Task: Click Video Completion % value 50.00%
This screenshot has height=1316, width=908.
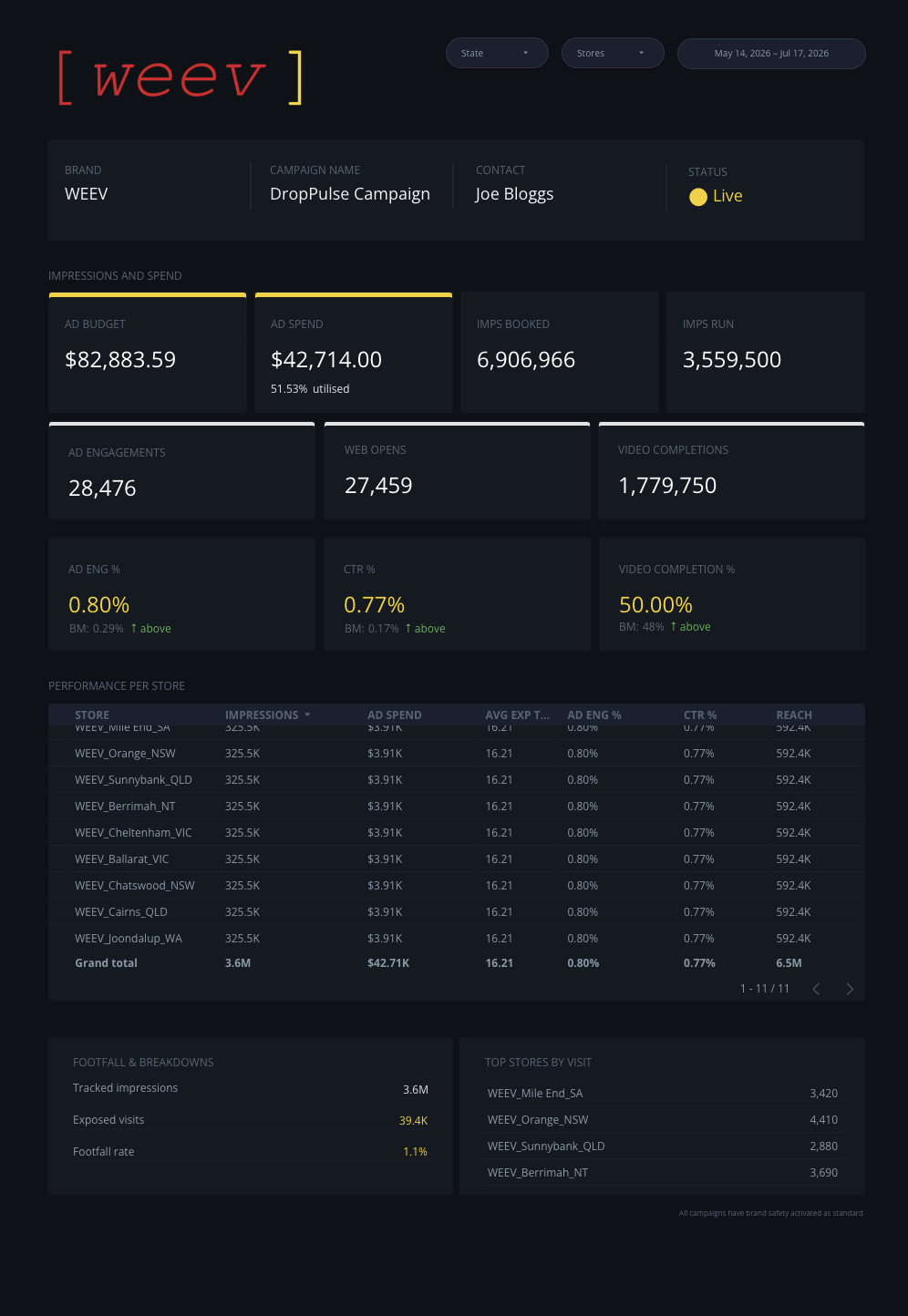Action: click(x=656, y=605)
